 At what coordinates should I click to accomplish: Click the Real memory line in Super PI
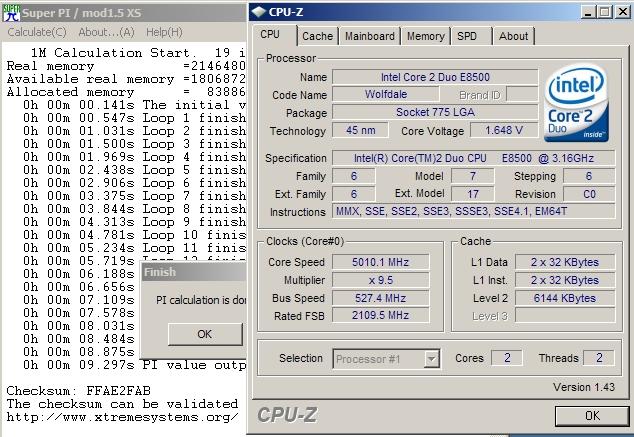pyautogui.click(x=126, y=66)
